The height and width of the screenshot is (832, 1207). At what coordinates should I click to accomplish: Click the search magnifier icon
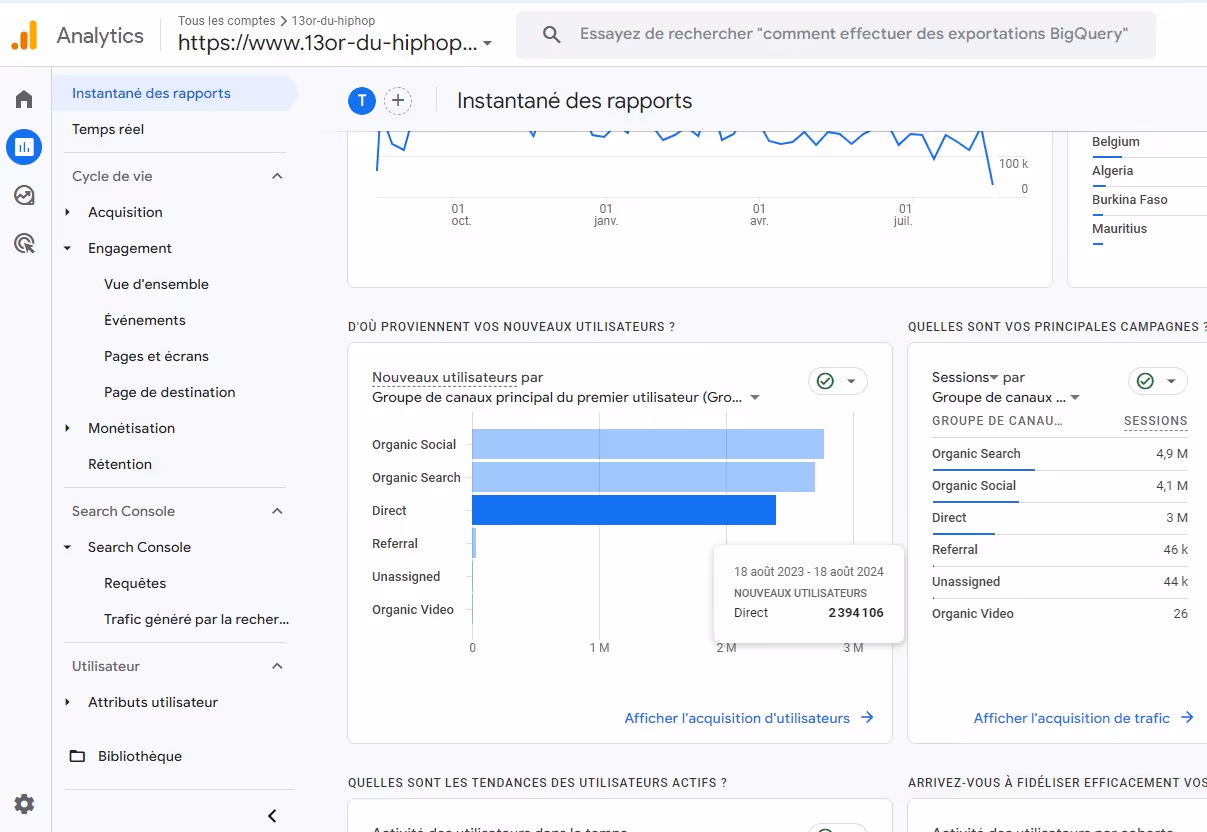[551, 35]
